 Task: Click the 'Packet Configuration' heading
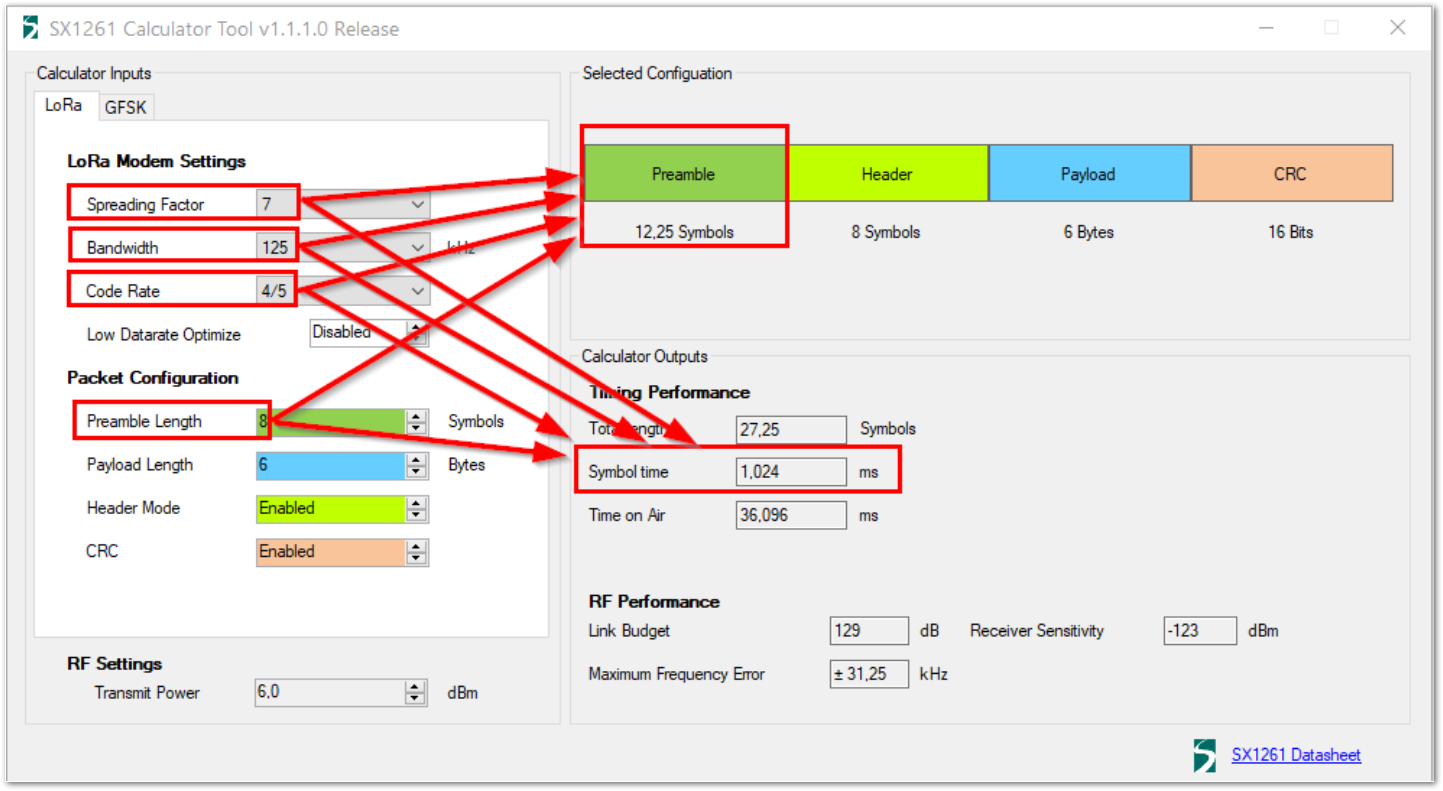[153, 378]
